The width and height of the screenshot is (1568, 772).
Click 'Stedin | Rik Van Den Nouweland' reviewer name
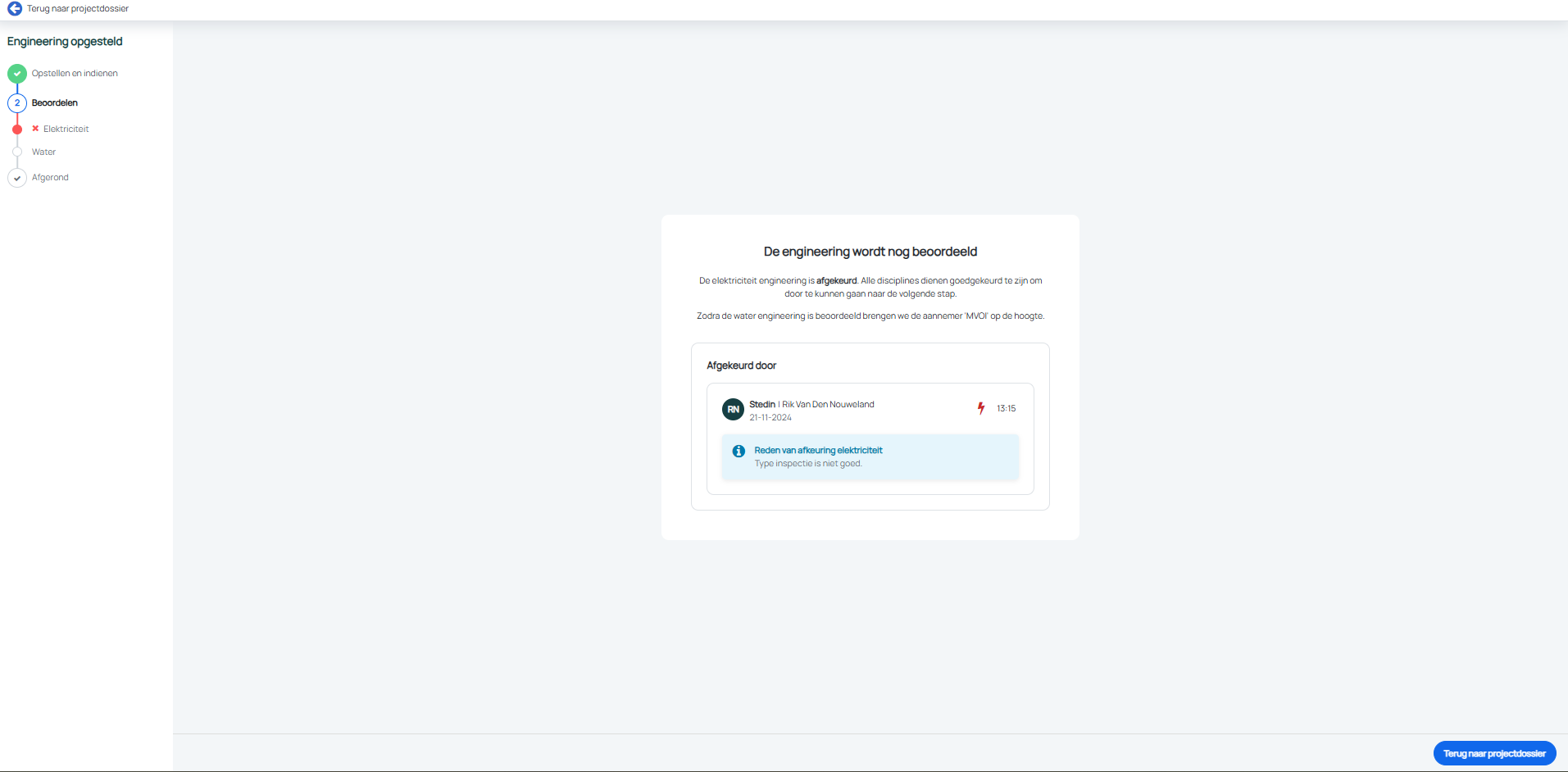(811, 405)
